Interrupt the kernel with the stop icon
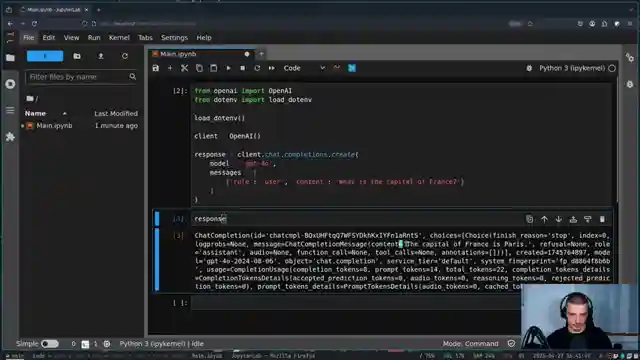Screen dimensions: 640x360 [x=242, y=68]
